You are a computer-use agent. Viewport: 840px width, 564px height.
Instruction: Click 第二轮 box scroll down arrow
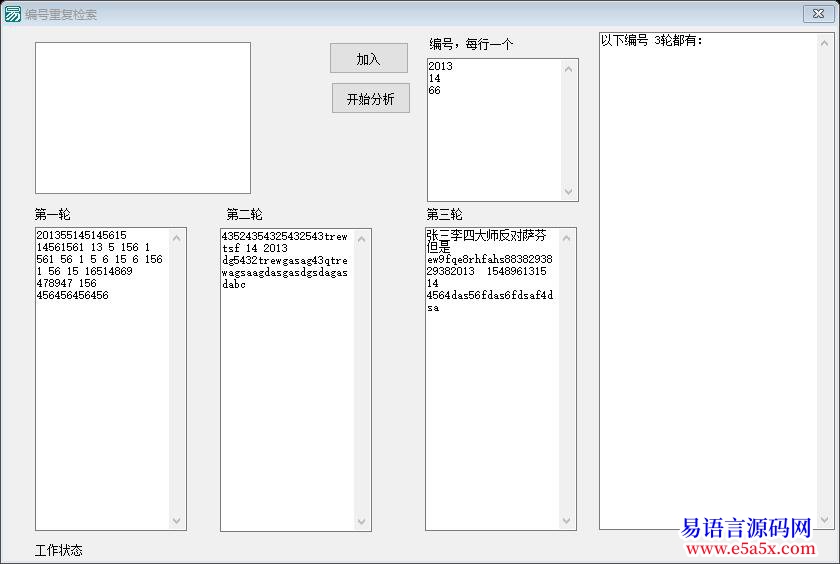362,521
